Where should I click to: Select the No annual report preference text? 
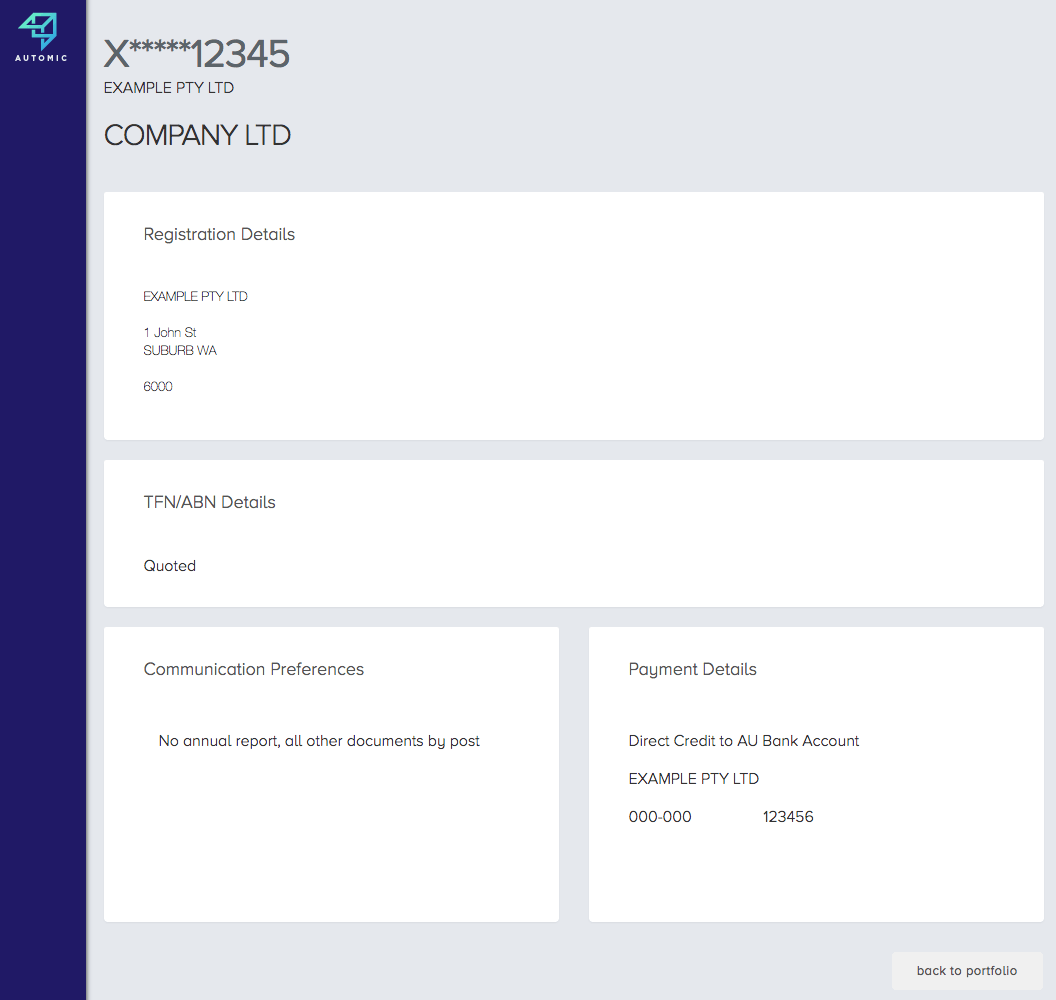click(x=319, y=741)
